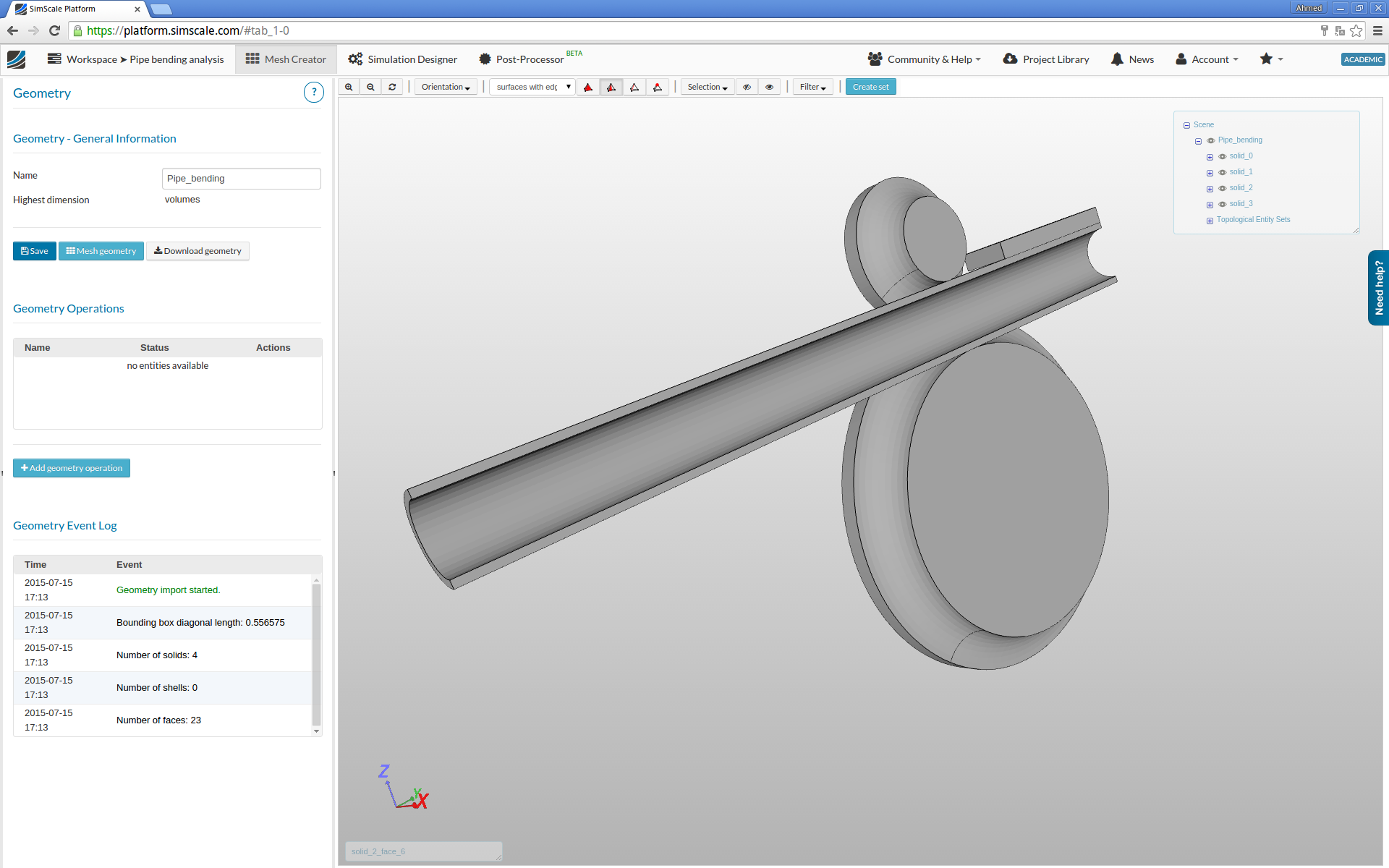Select face selection mode pyramid icon
This screenshot has width=1389, height=868.
pyautogui.click(x=611, y=87)
